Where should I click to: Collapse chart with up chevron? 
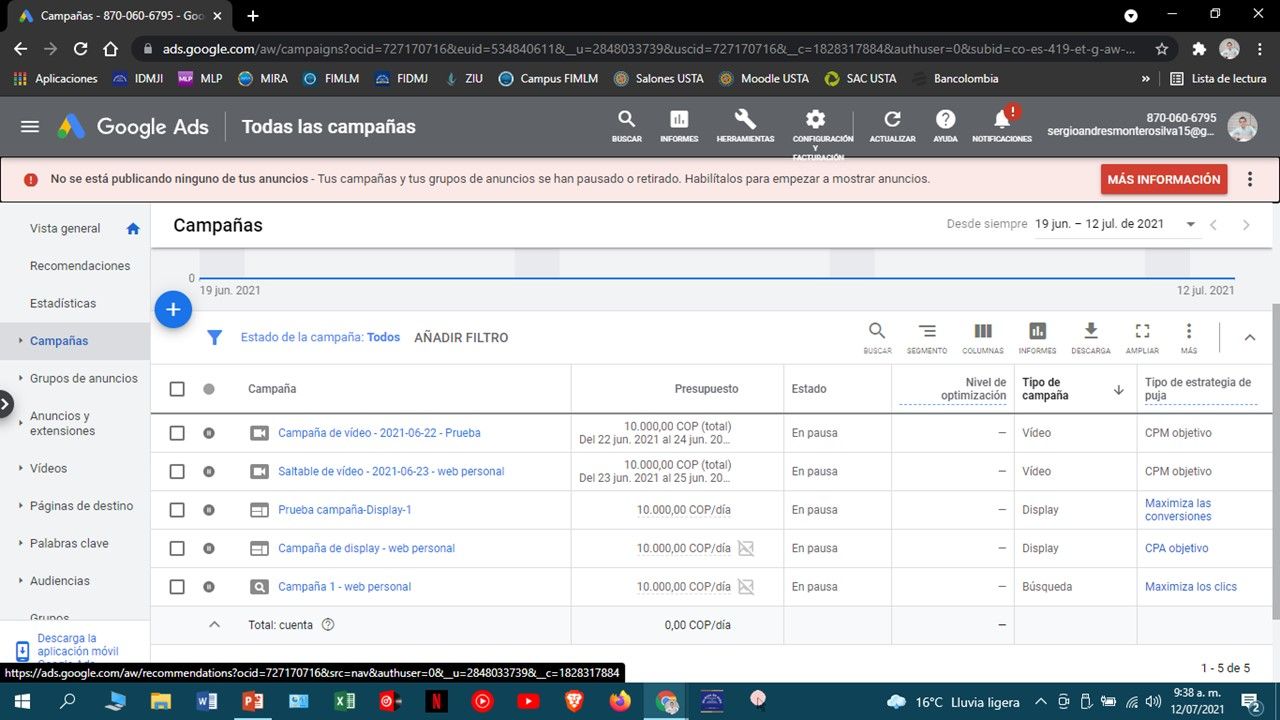pos(1250,338)
